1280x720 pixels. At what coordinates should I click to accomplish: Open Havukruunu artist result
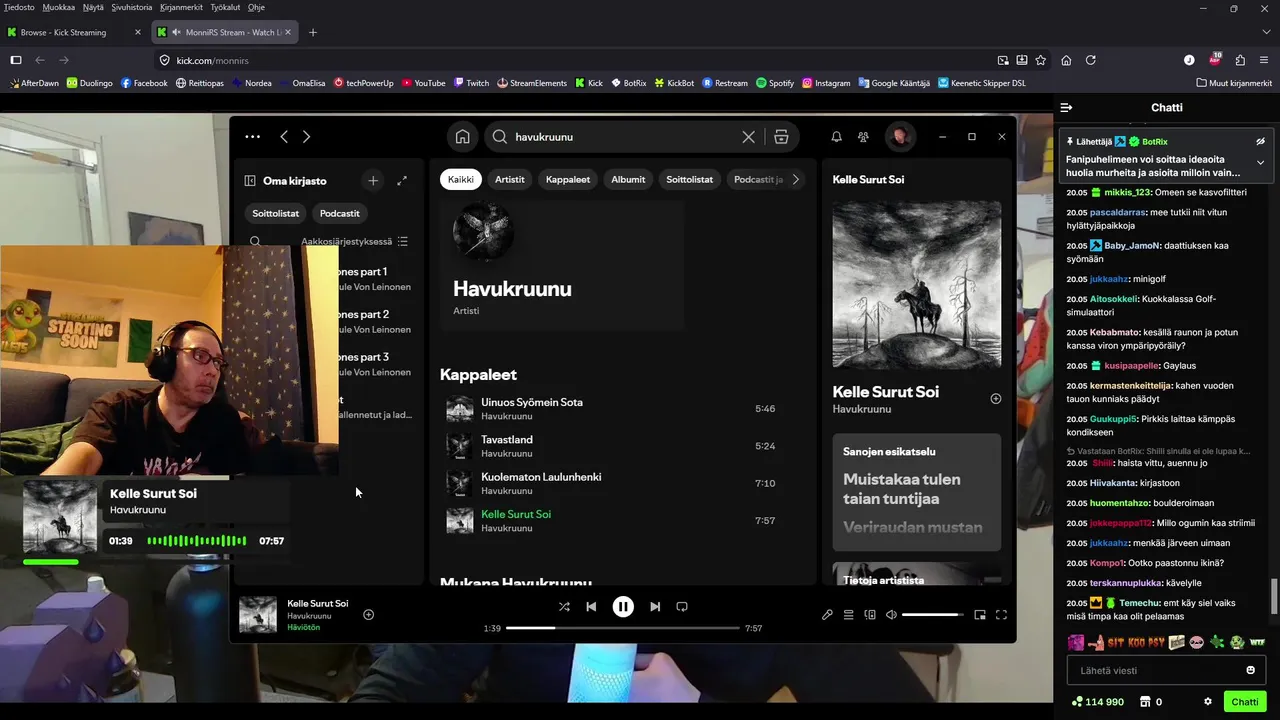click(562, 263)
